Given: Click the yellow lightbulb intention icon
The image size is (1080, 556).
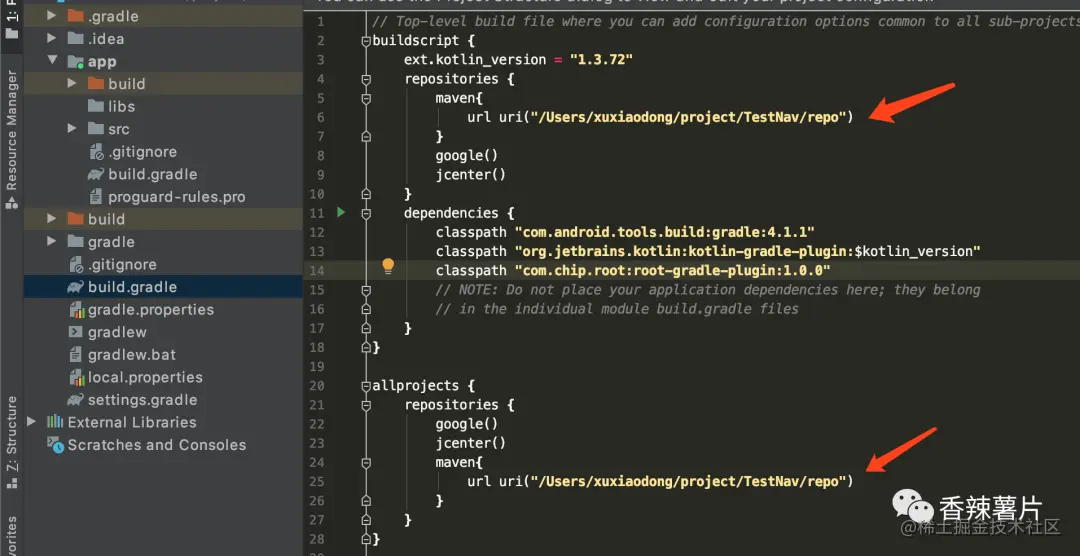Looking at the screenshot, I should 388,266.
